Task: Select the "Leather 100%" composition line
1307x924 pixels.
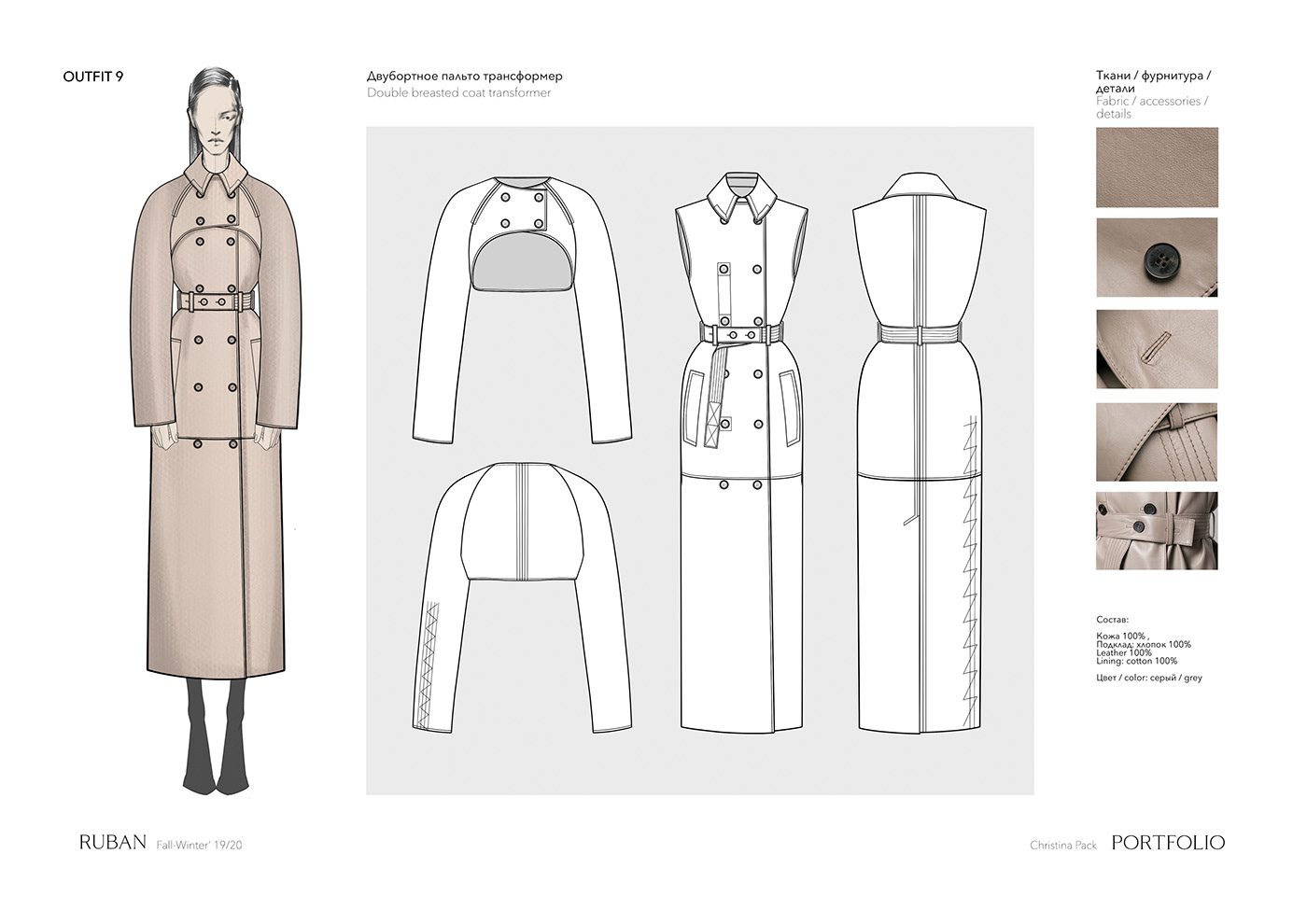Action: click(1124, 652)
